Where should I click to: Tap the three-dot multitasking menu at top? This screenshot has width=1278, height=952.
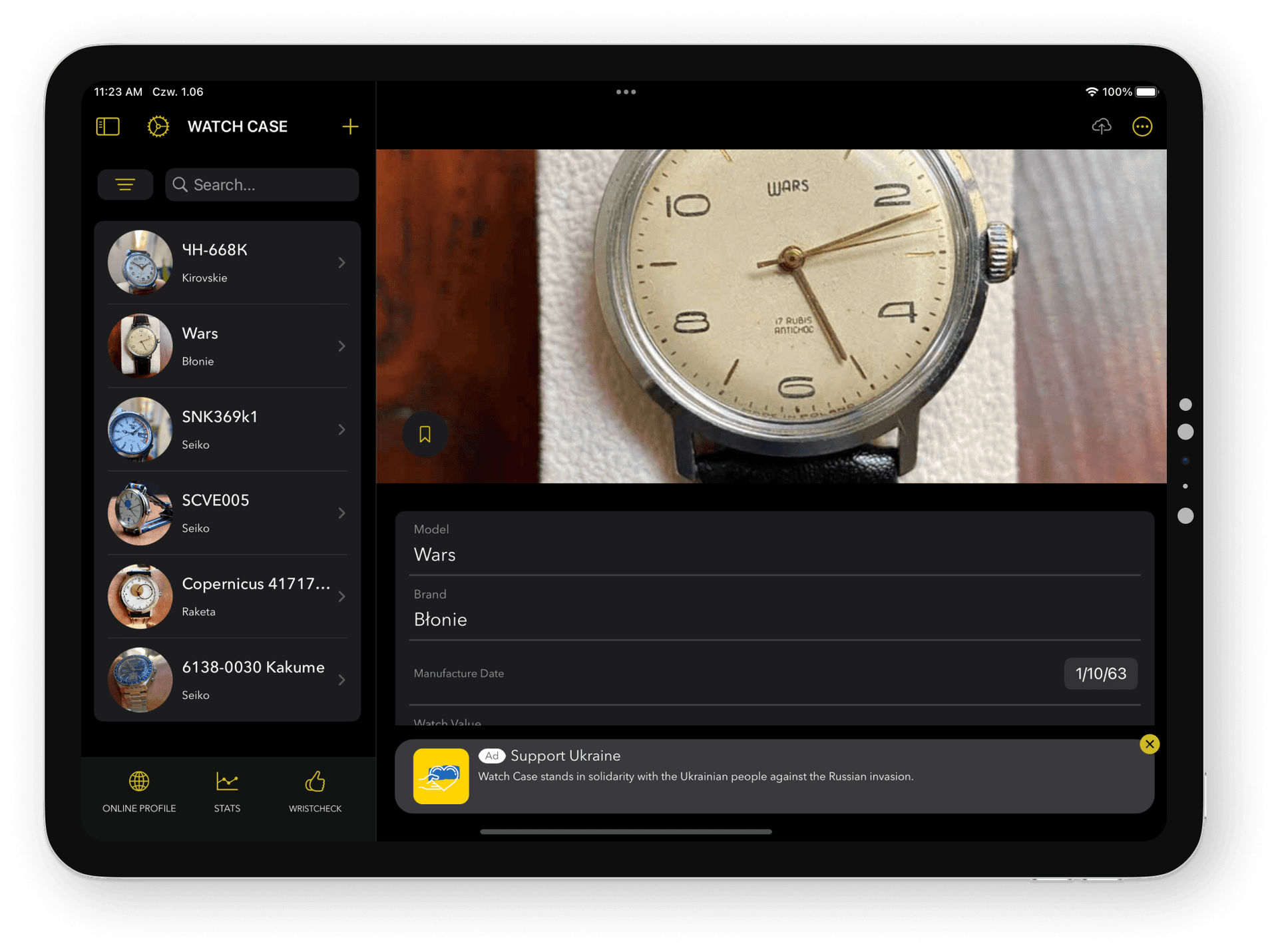pyautogui.click(x=626, y=92)
